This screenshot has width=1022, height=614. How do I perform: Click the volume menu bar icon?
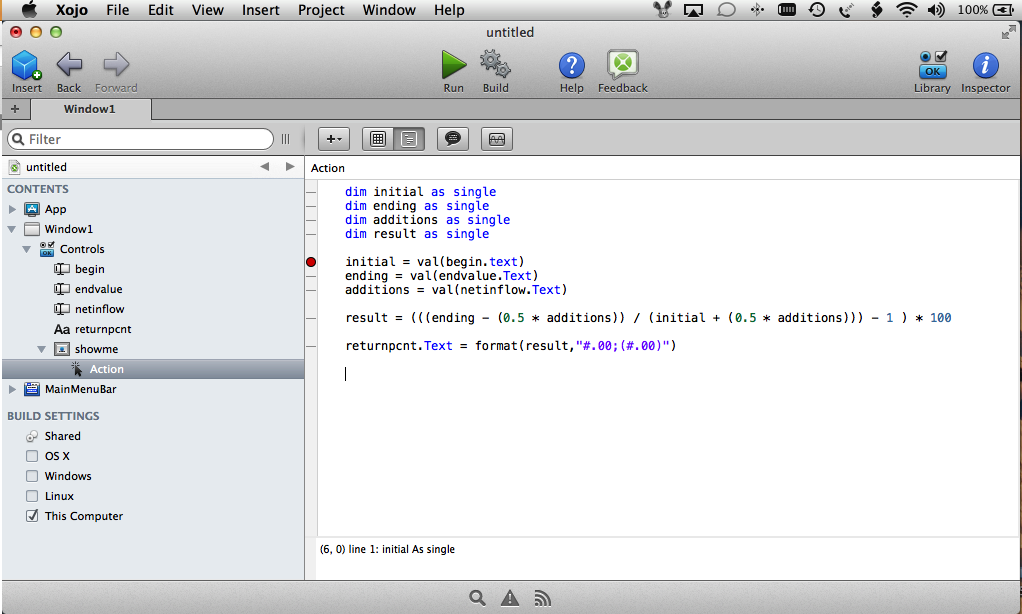pyautogui.click(x=936, y=9)
